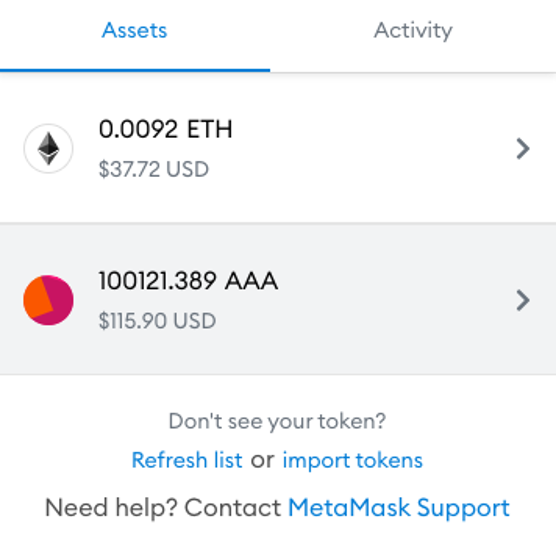
Task: Click the Ethereum diamond logo icon
Action: tap(48, 149)
